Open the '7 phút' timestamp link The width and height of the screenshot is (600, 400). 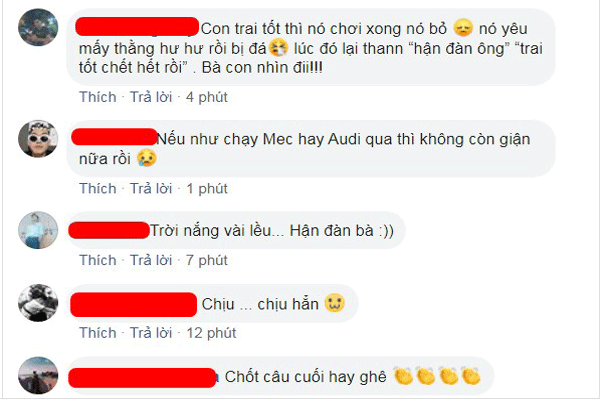pos(207,260)
